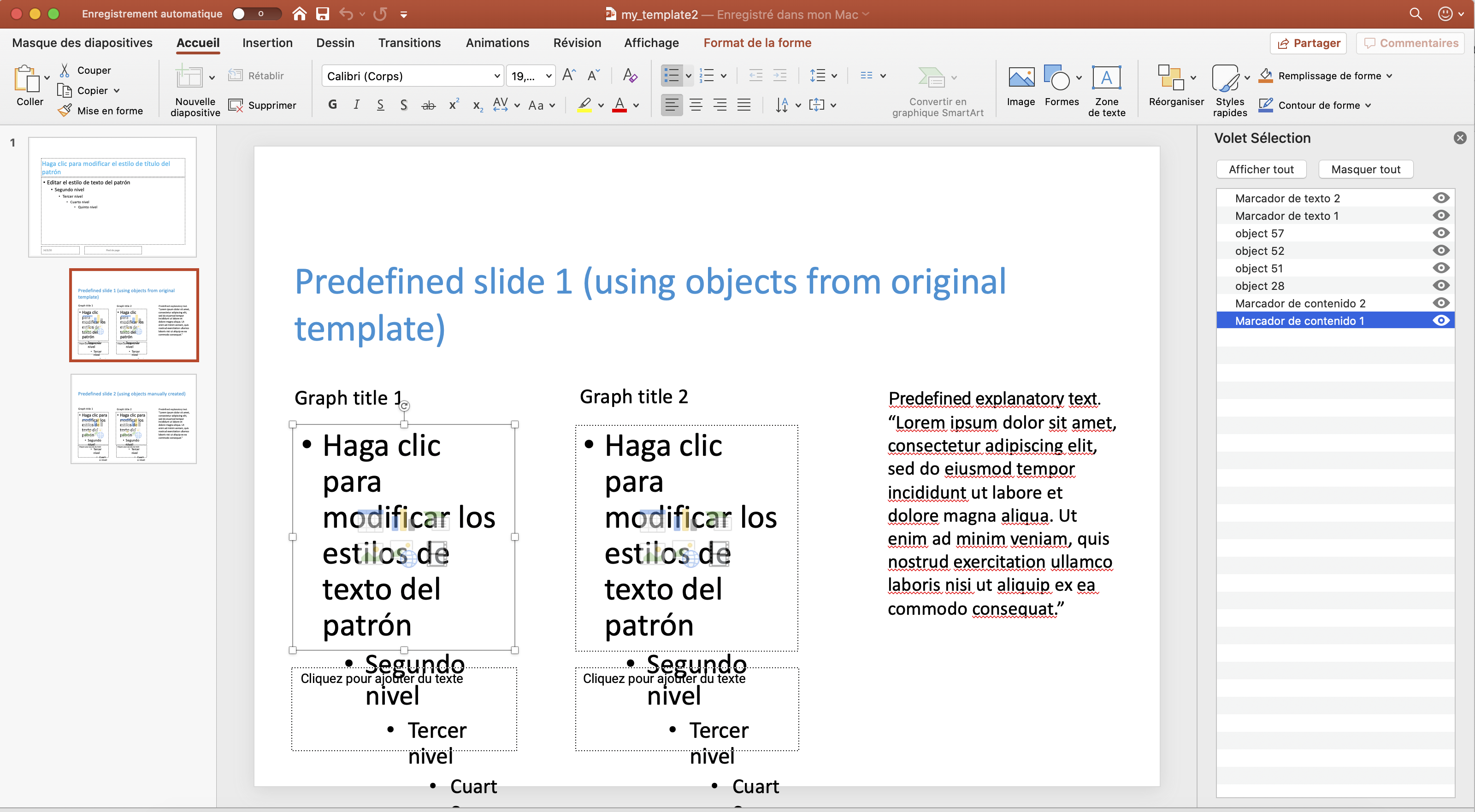Open the Masque des diapositives tab
Image resolution: width=1475 pixels, height=812 pixels.
[82, 42]
